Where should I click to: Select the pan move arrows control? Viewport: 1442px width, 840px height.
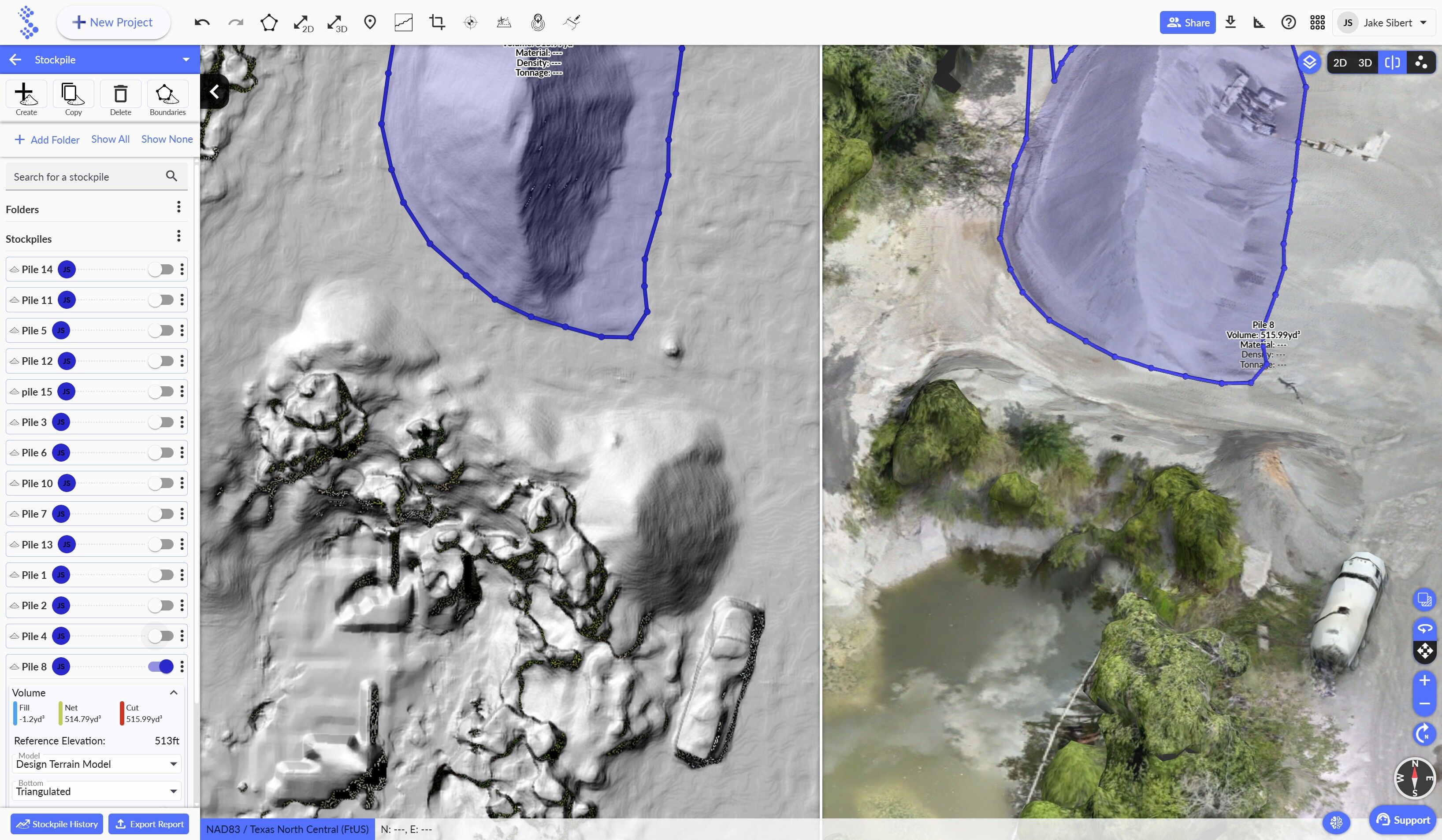coord(1424,651)
